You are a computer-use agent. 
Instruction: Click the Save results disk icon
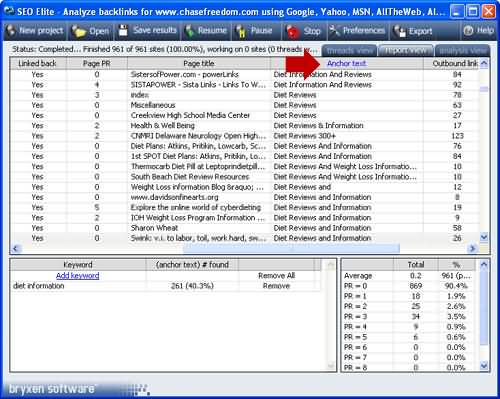point(123,30)
